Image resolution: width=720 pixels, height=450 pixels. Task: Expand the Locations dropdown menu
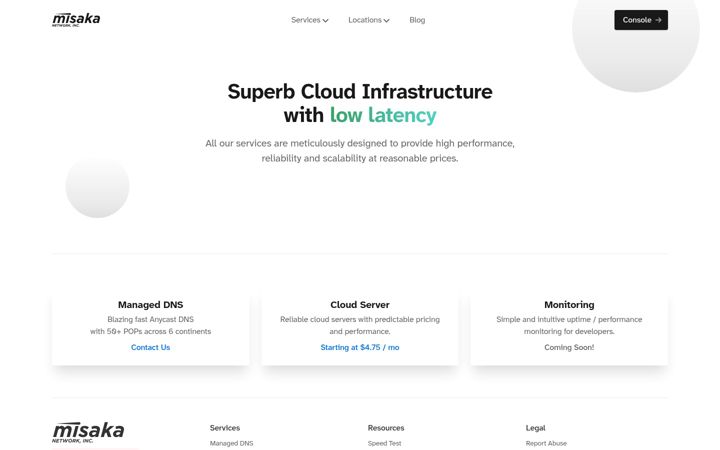pos(369,20)
